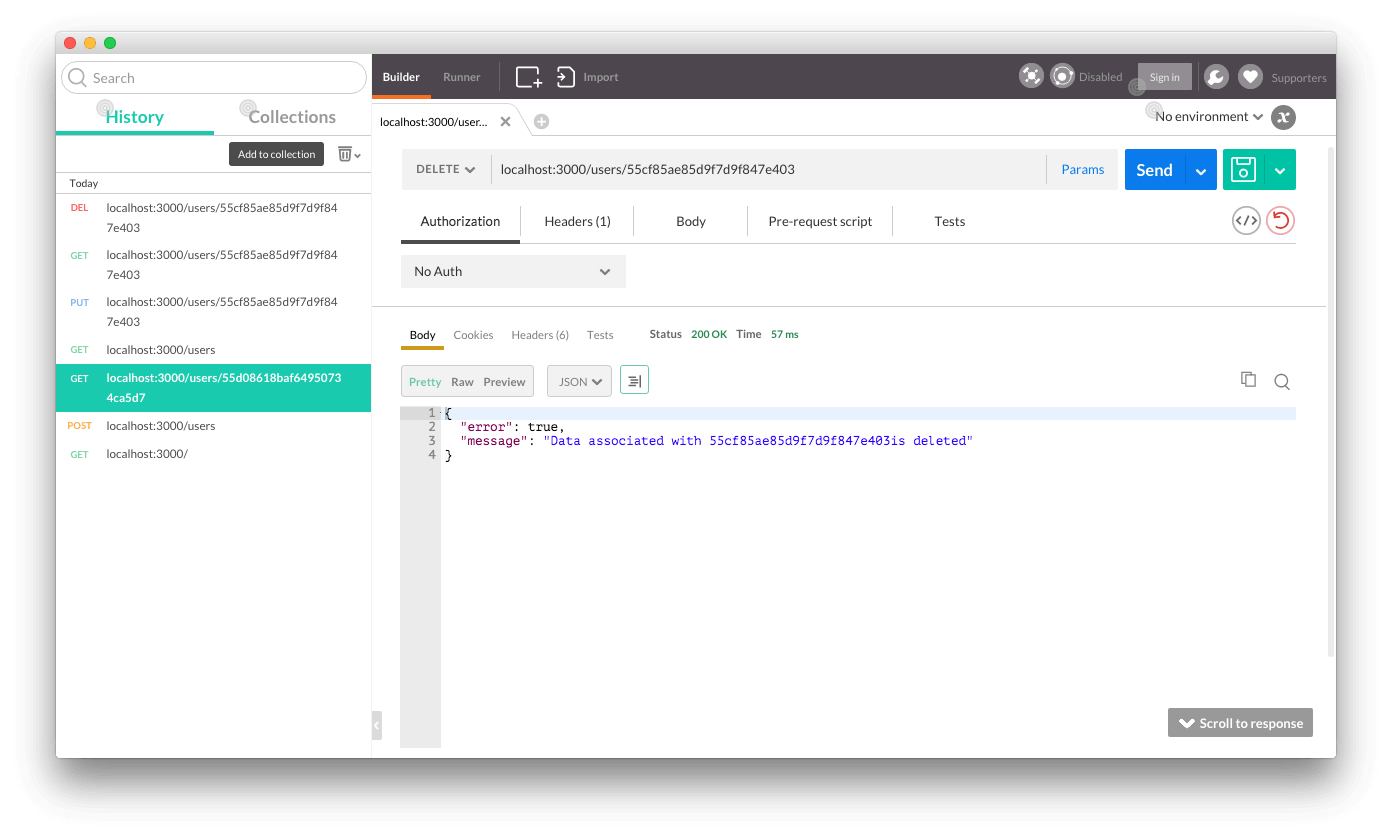Click the Import icon in header
The width and height of the screenshot is (1392, 838).
coord(566,77)
